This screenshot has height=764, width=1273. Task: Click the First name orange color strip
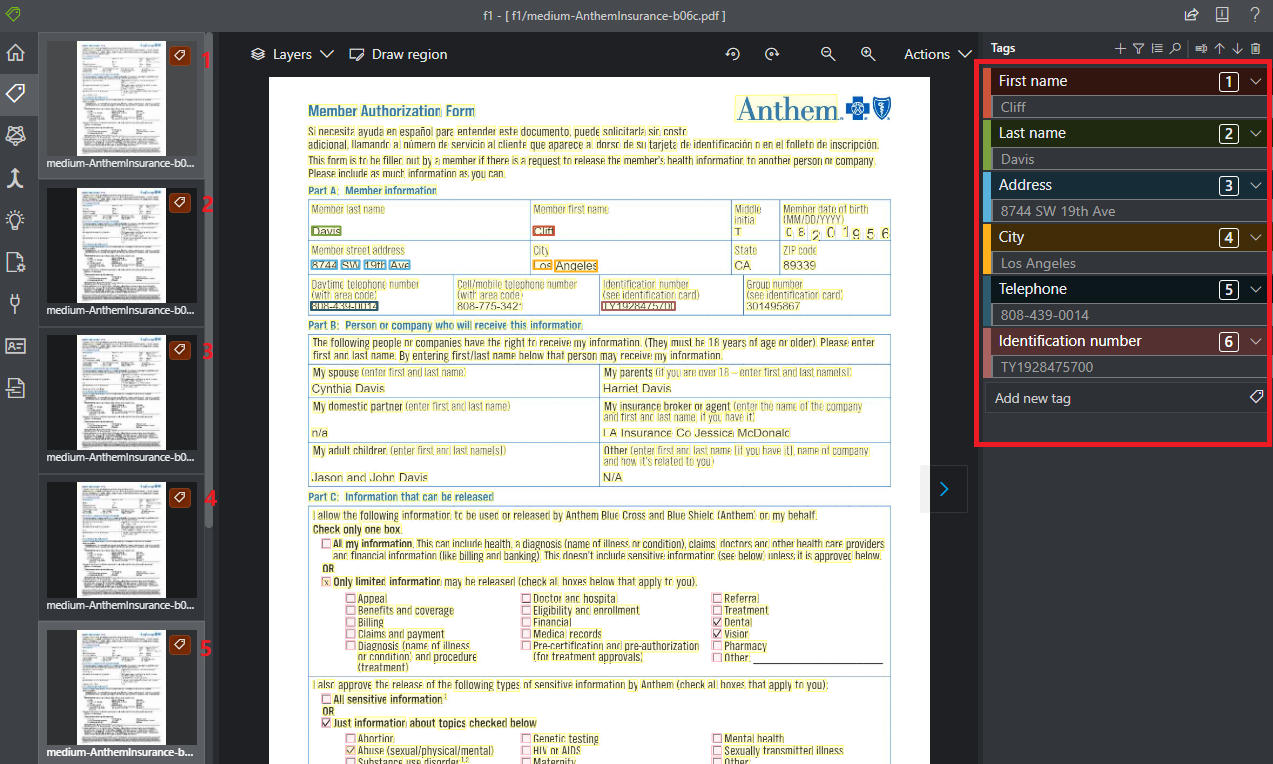click(988, 93)
